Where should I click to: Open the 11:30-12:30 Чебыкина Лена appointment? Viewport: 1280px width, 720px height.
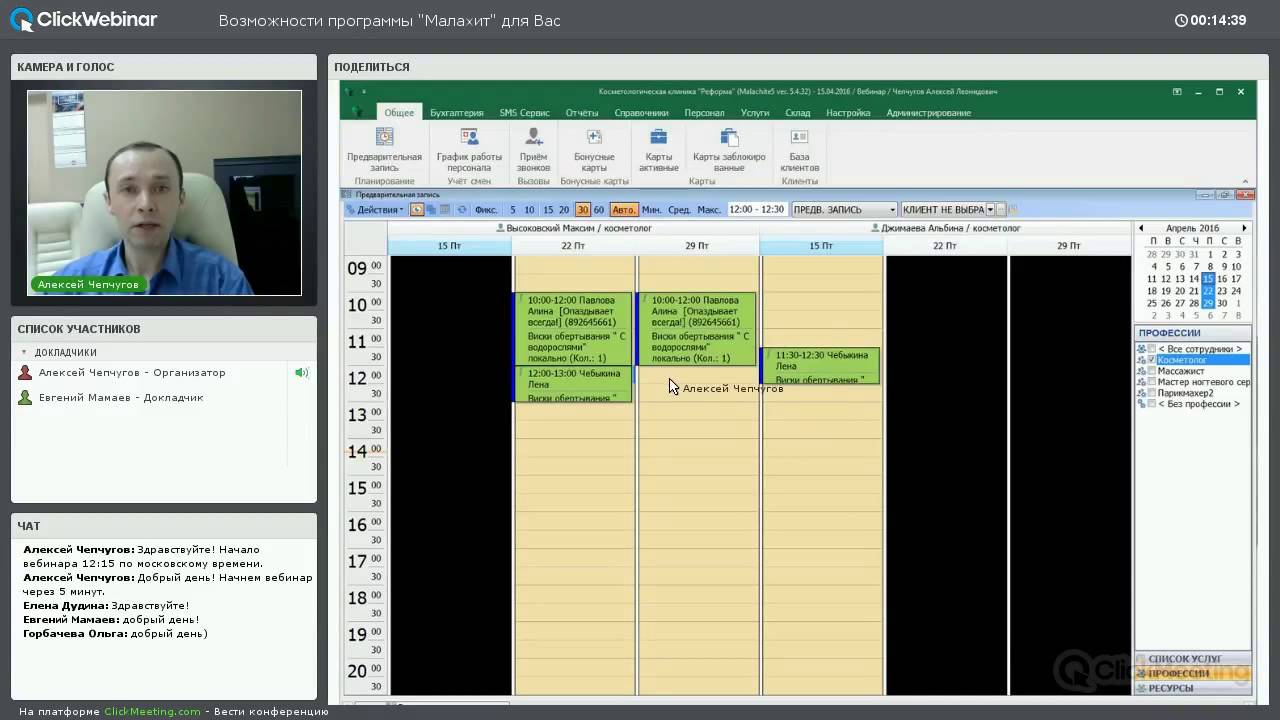pyautogui.click(x=821, y=365)
